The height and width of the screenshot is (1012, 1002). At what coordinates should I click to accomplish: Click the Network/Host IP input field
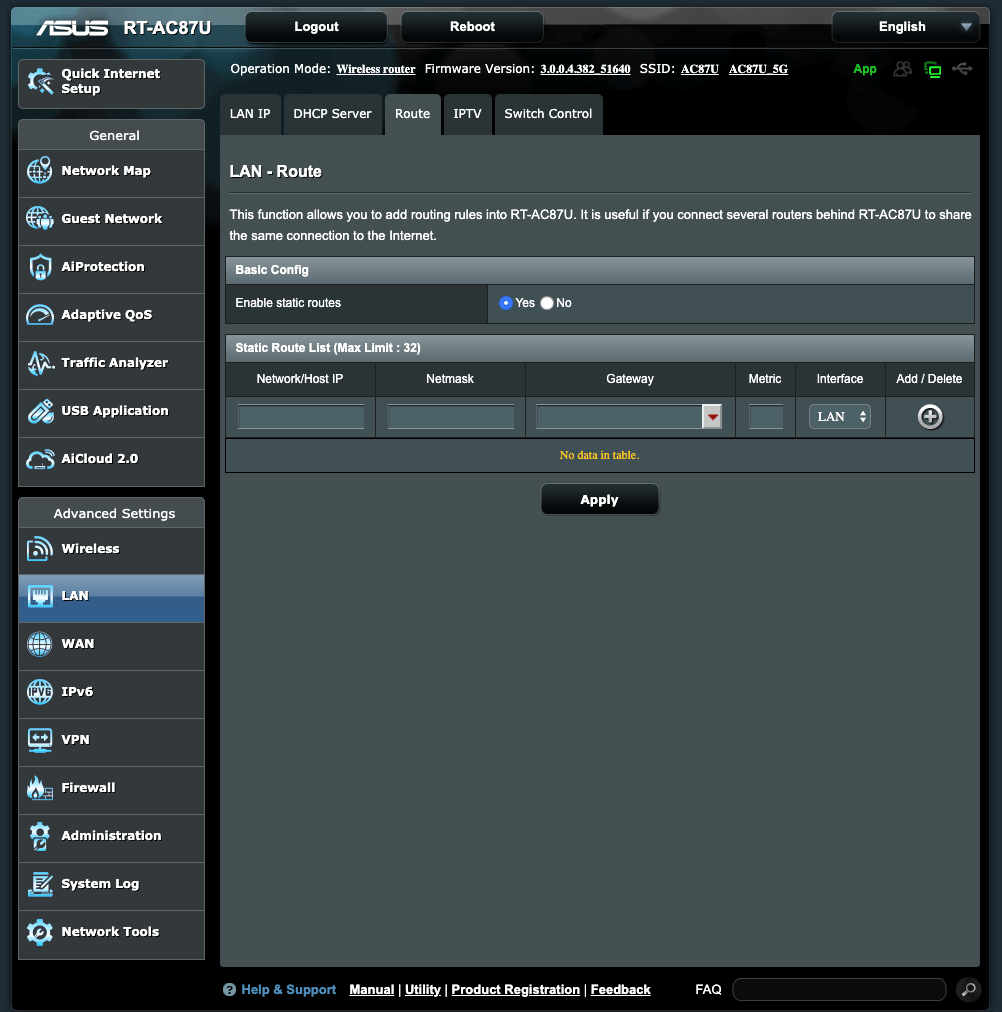pyautogui.click(x=299, y=417)
